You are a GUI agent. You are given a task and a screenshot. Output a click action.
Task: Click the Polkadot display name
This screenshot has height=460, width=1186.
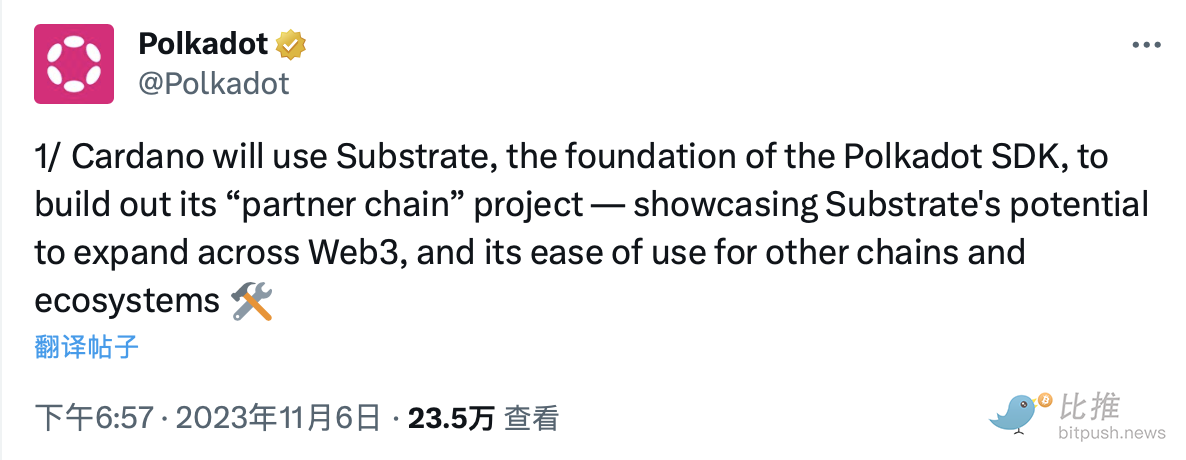pos(203,44)
